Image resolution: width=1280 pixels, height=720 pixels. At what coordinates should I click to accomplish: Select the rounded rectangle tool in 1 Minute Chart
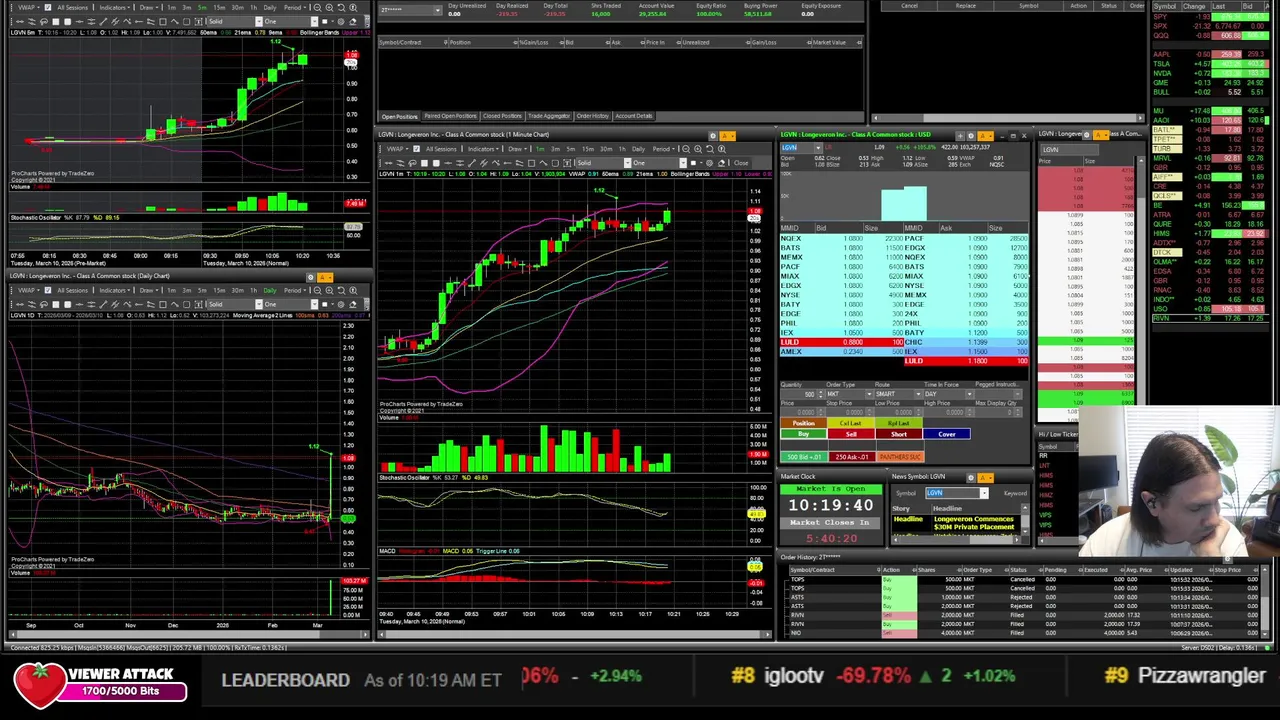coord(555,163)
